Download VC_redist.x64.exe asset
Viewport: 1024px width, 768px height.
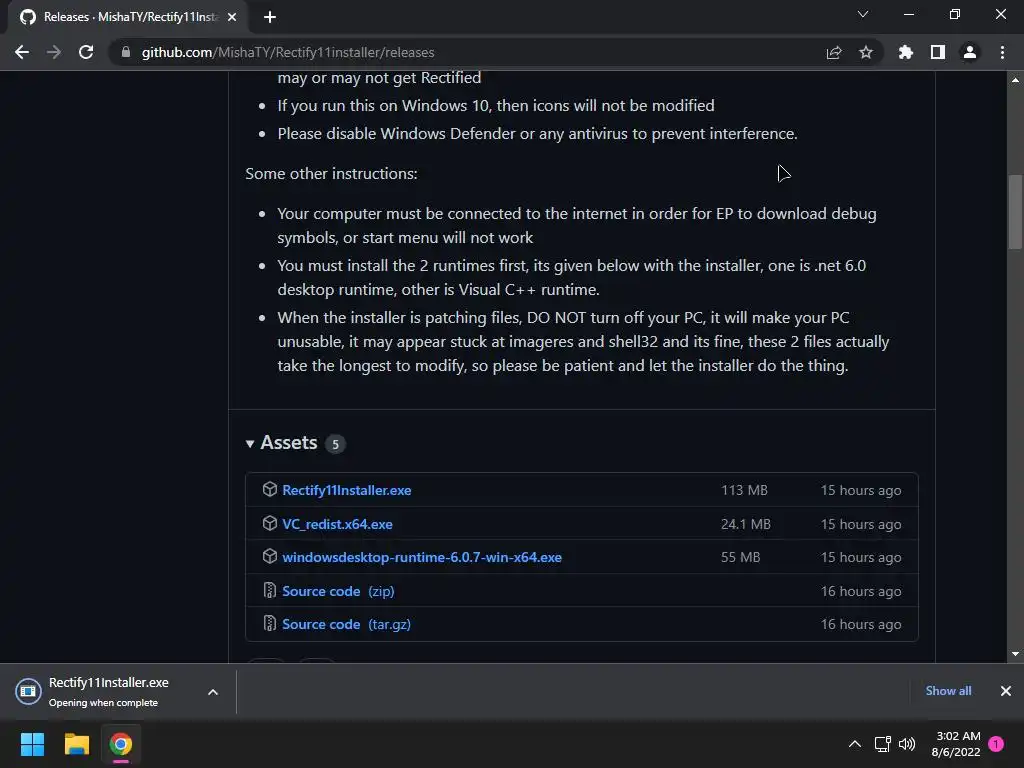point(337,524)
